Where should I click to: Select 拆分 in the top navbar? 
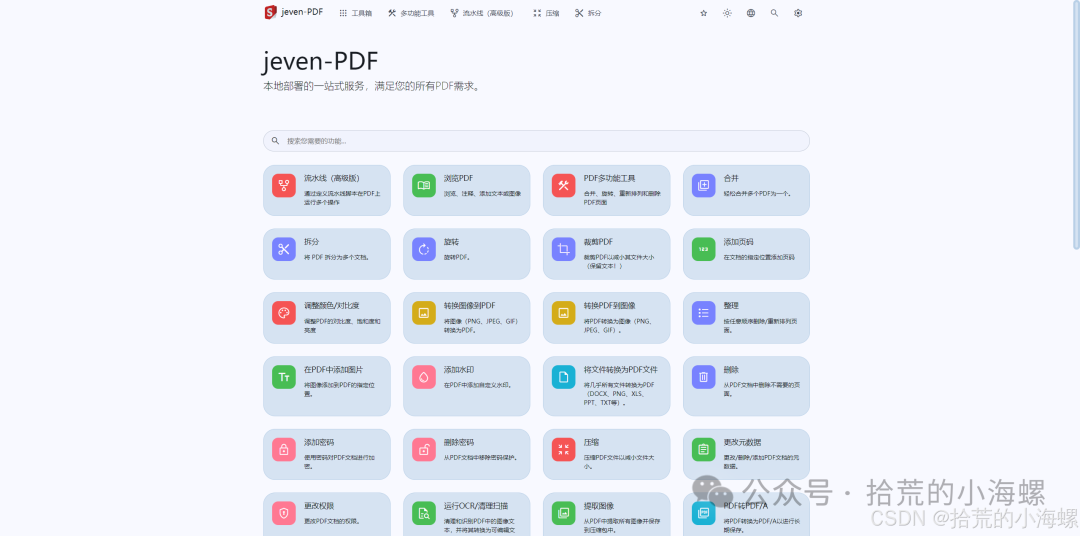[x=588, y=13]
